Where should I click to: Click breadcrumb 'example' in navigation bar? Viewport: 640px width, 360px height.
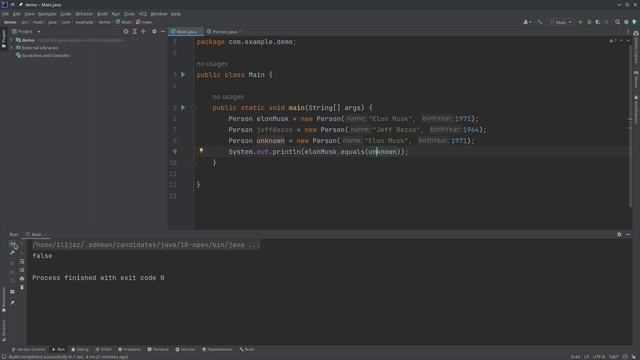coord(84,22)
